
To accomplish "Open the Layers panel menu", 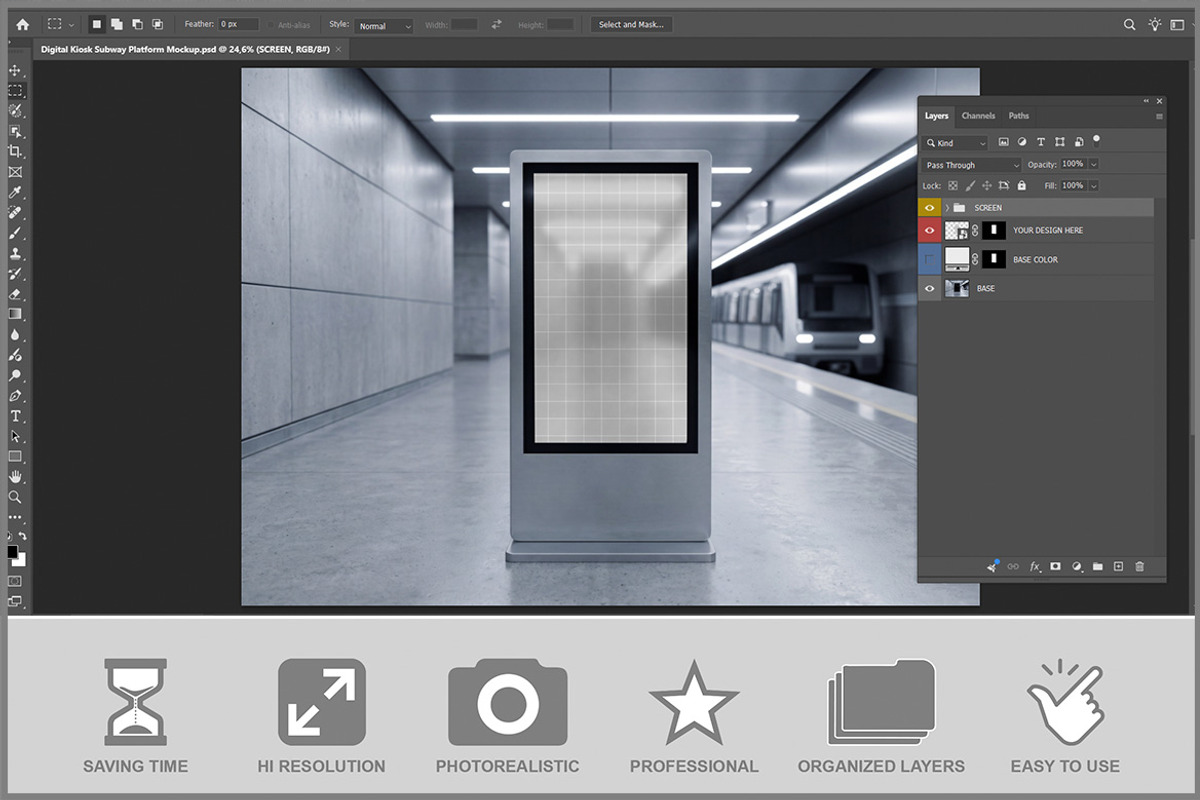I will point(1159,116).
